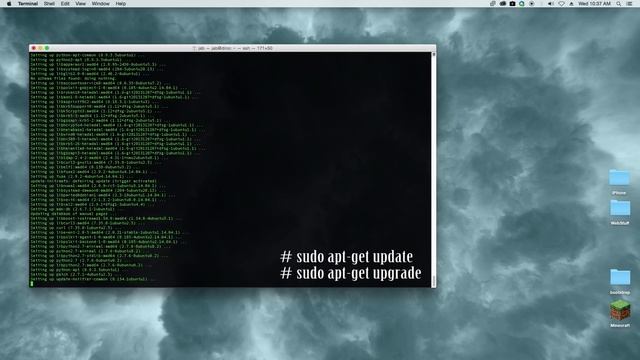Open the bootstrap folder on the desktop

pos(620,277)
